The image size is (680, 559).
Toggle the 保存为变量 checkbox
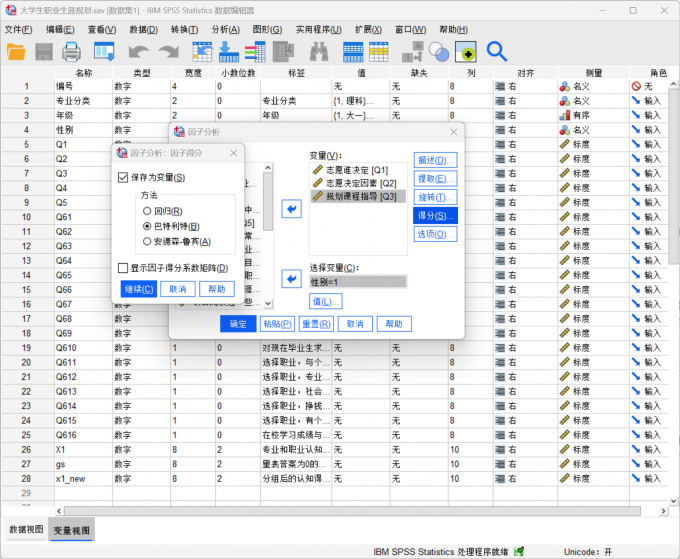click(x=123, y=177)
